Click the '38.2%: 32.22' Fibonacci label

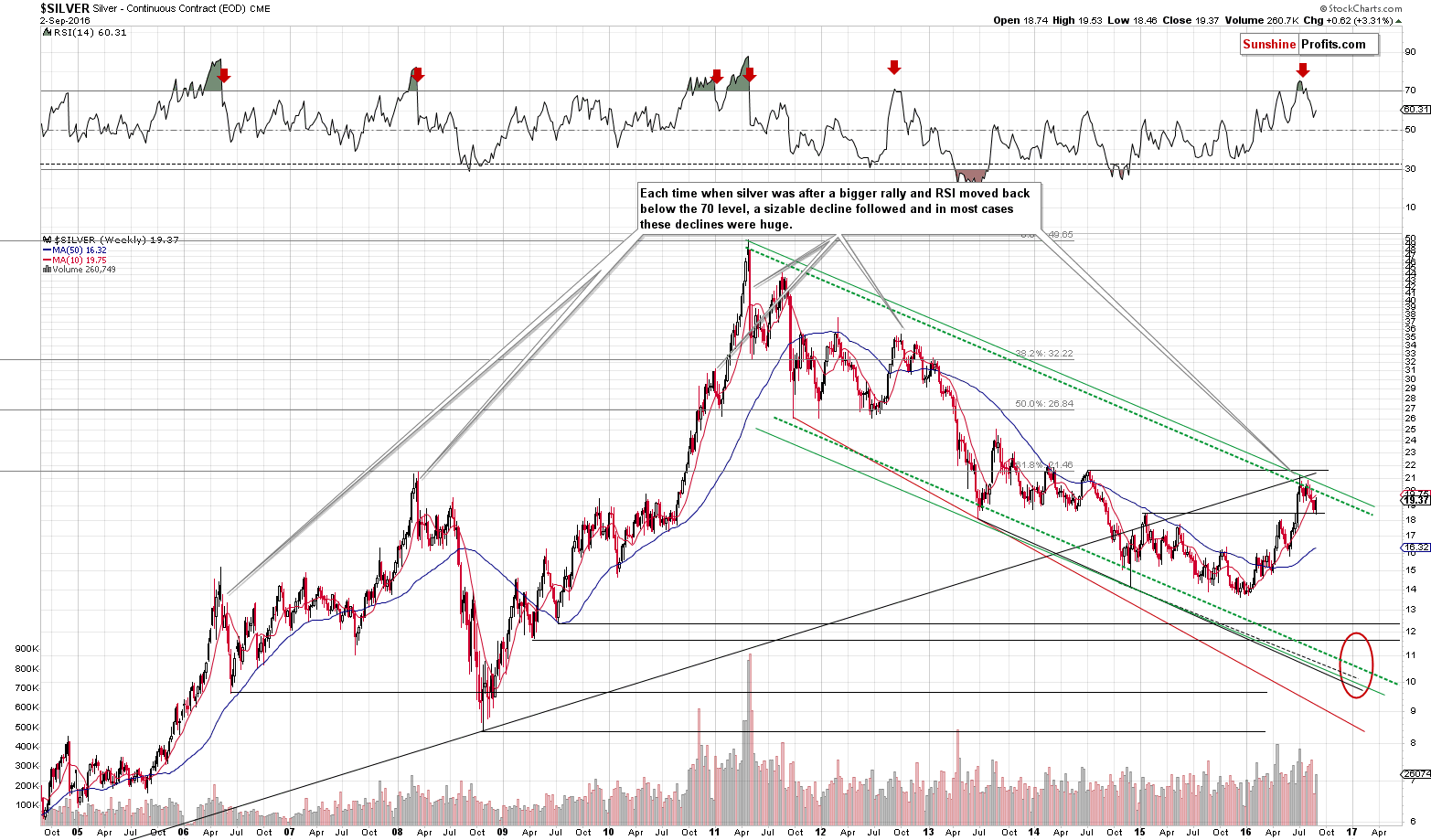click(x=1044, y=354)
